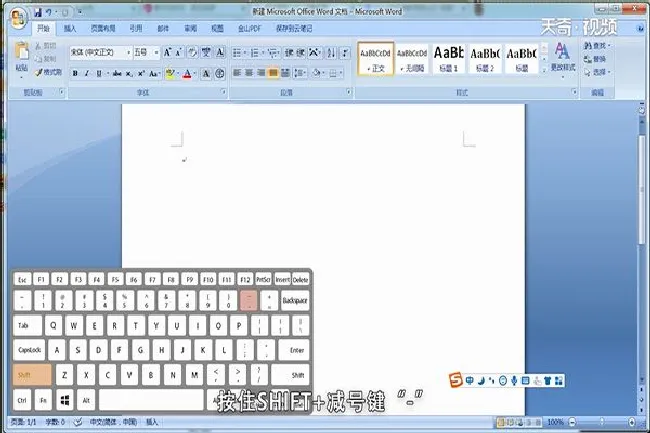Open Asian layout options
This screenshot has height=433, width=650.
pos(315,53)
